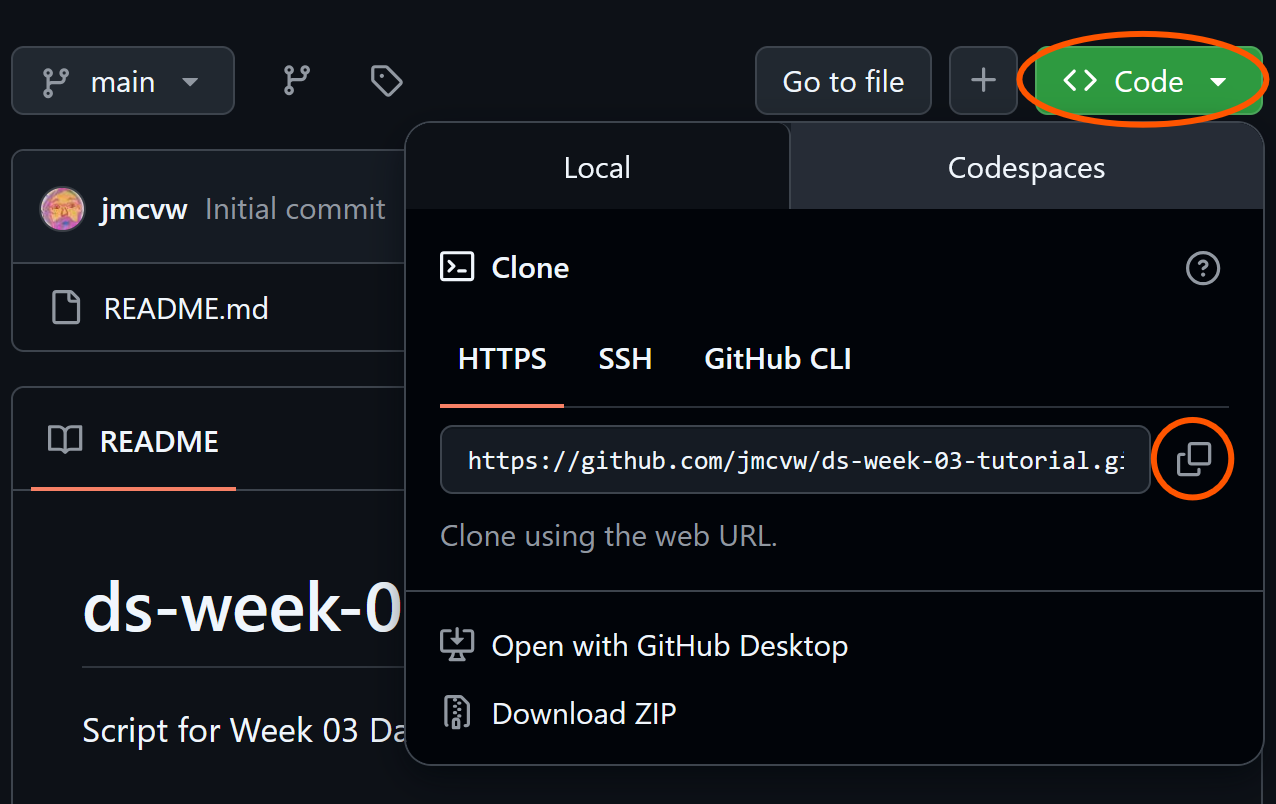The height and width of the screenshot is (804, 1276).
Task: Click the tags icon
Action: coord(386,81)
